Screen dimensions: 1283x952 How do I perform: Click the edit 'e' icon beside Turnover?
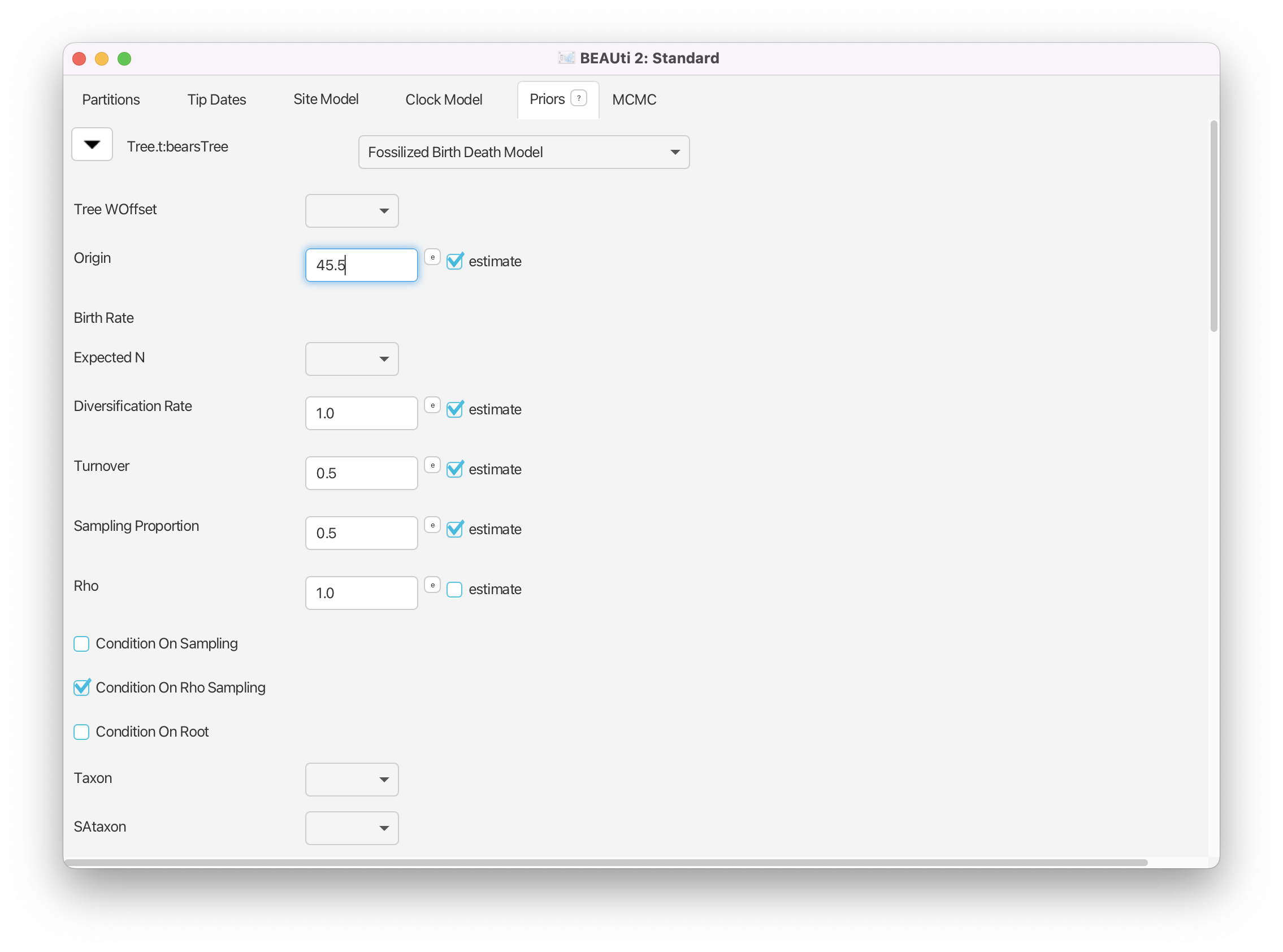pos(432,465)
